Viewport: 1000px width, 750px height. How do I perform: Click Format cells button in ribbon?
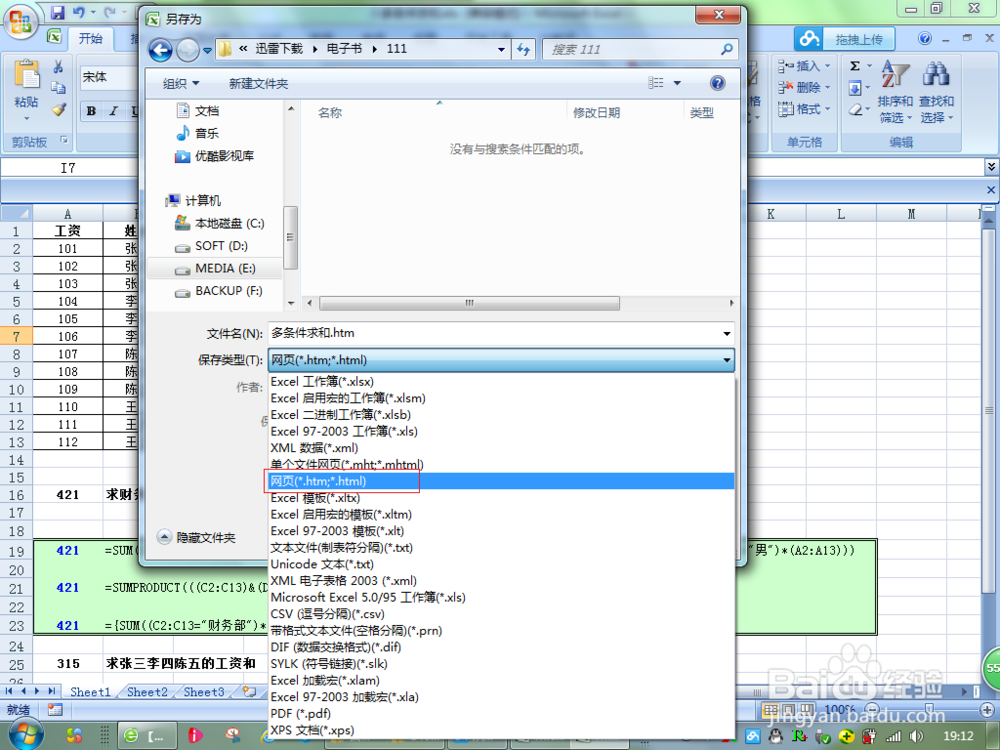coord(804,109)
